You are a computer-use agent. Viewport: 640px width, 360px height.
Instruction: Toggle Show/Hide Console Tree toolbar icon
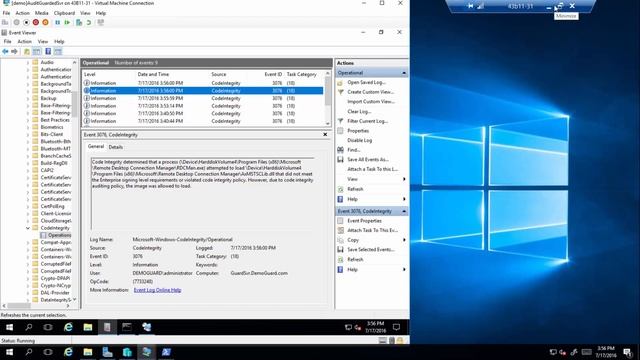(37, 51)
